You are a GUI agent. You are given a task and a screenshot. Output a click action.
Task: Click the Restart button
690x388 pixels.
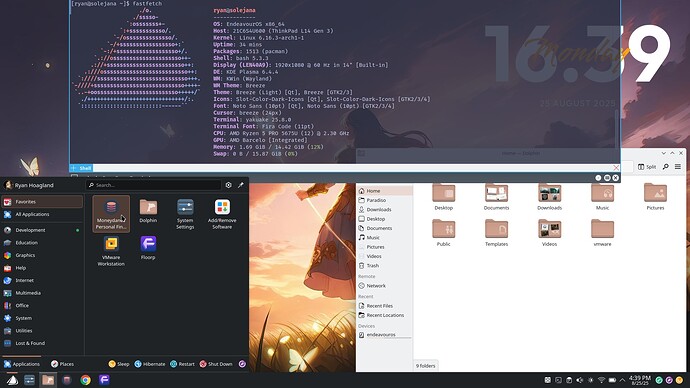click(182, 364)
